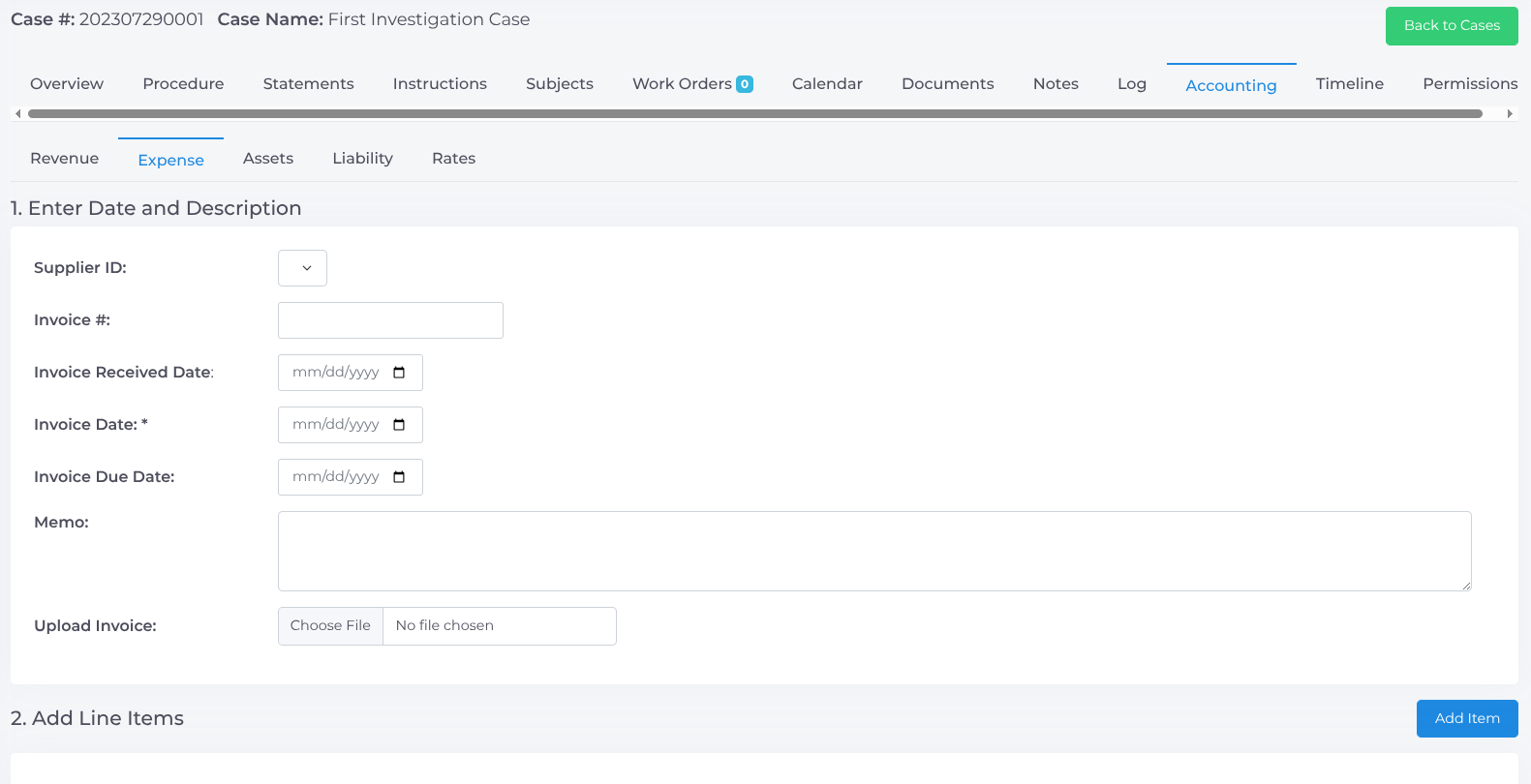
Task: Open calendar picker for Invoice Due Date
Action: [399, 477]
